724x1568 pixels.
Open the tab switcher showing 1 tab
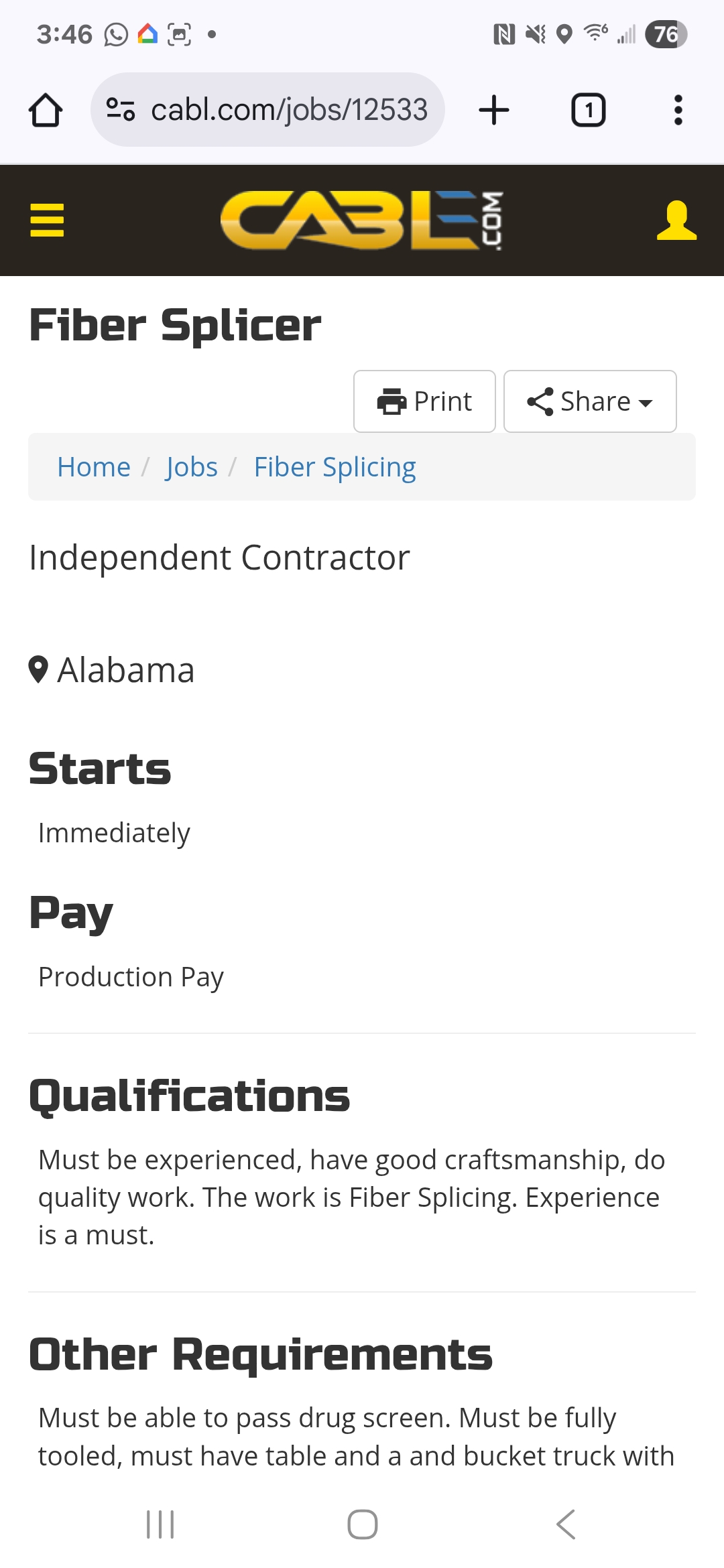(x=588, y=110)
